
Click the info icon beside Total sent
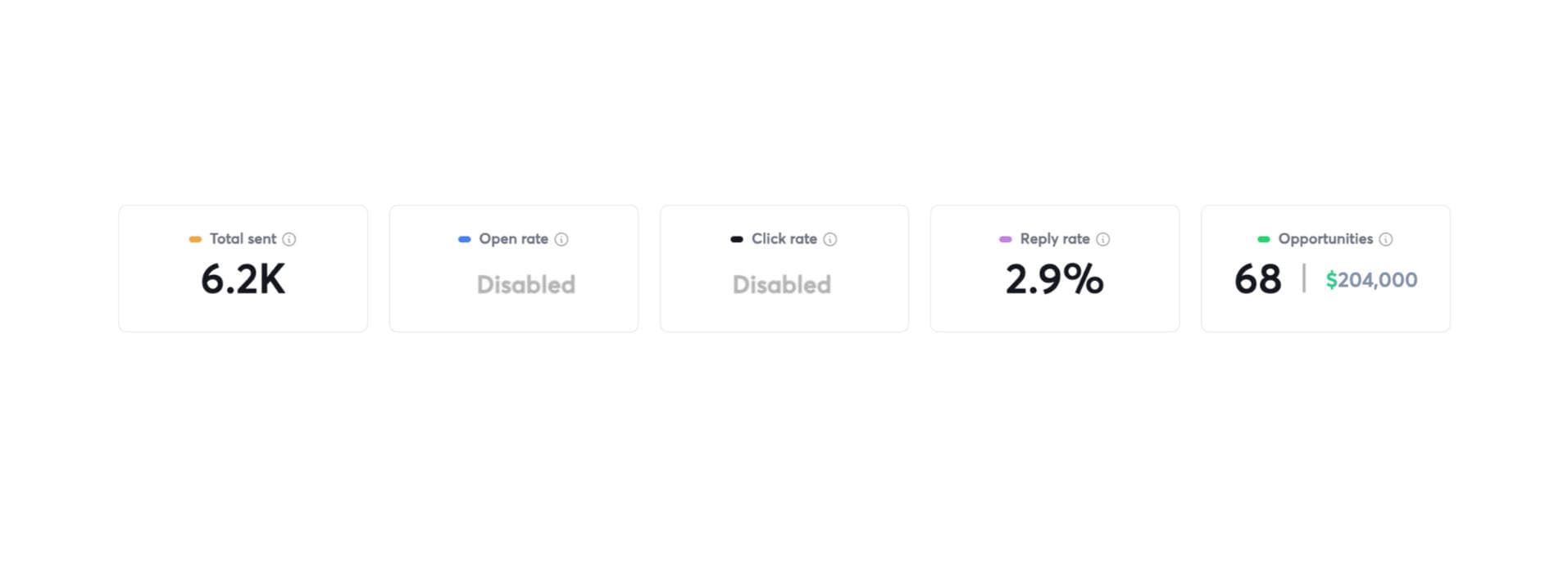point(289,239)
